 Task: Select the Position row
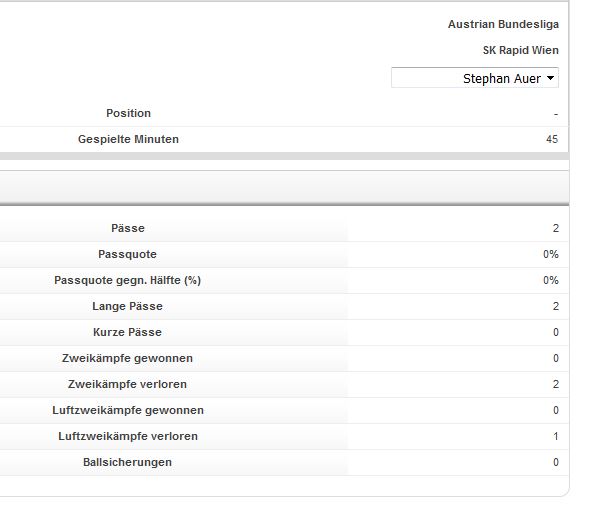pos(284,113)
